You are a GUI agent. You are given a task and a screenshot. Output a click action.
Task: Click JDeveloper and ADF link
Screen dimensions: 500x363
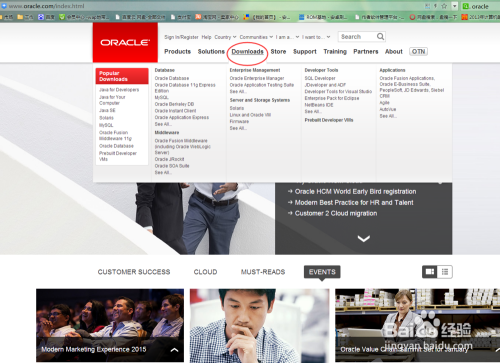[x=325, y=85]
